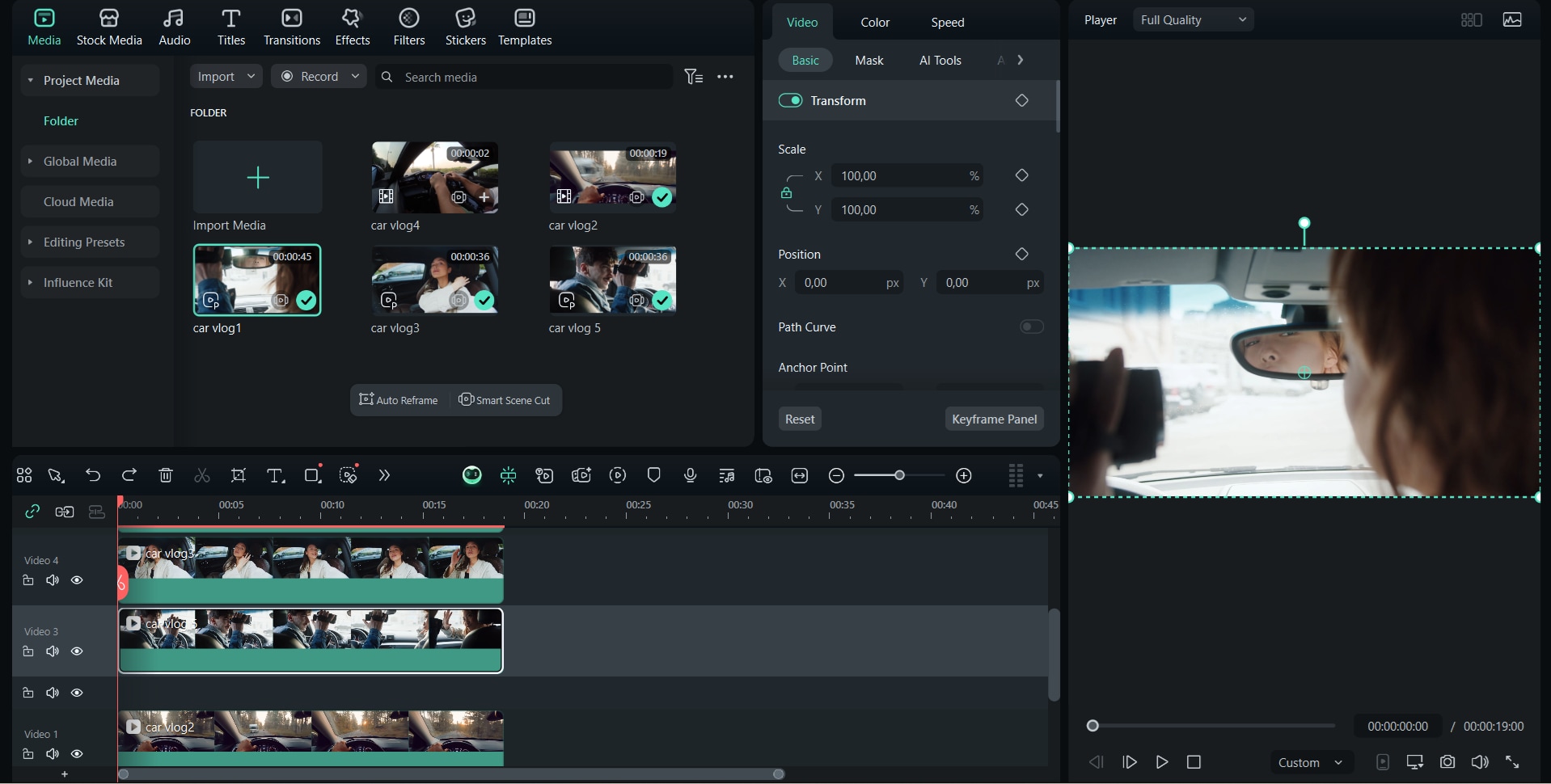Adjust the timeline zoom slider
The image size is (1551, 784).
click(899, 475)
